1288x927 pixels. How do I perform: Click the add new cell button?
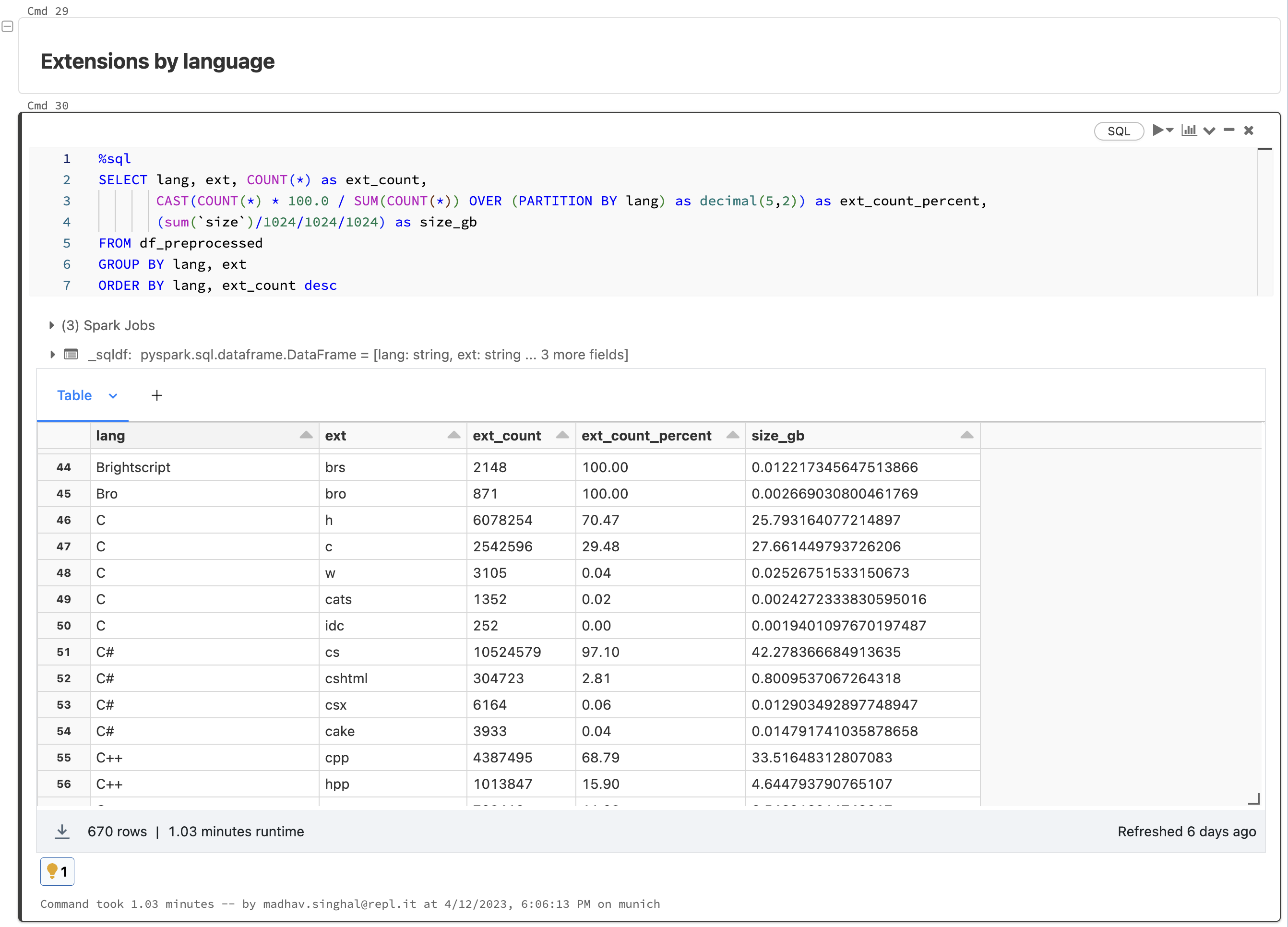coord(157,395)
